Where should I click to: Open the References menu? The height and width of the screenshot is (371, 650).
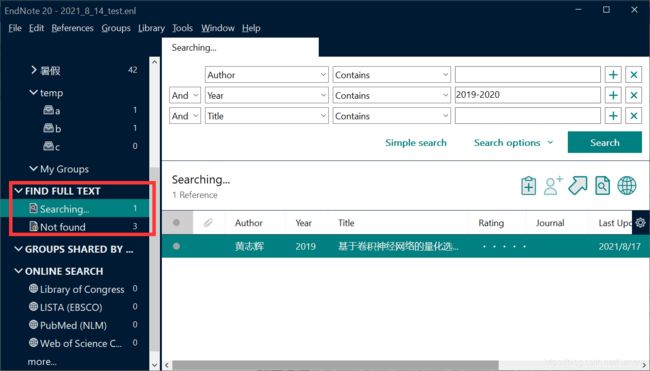pos(73,28)
